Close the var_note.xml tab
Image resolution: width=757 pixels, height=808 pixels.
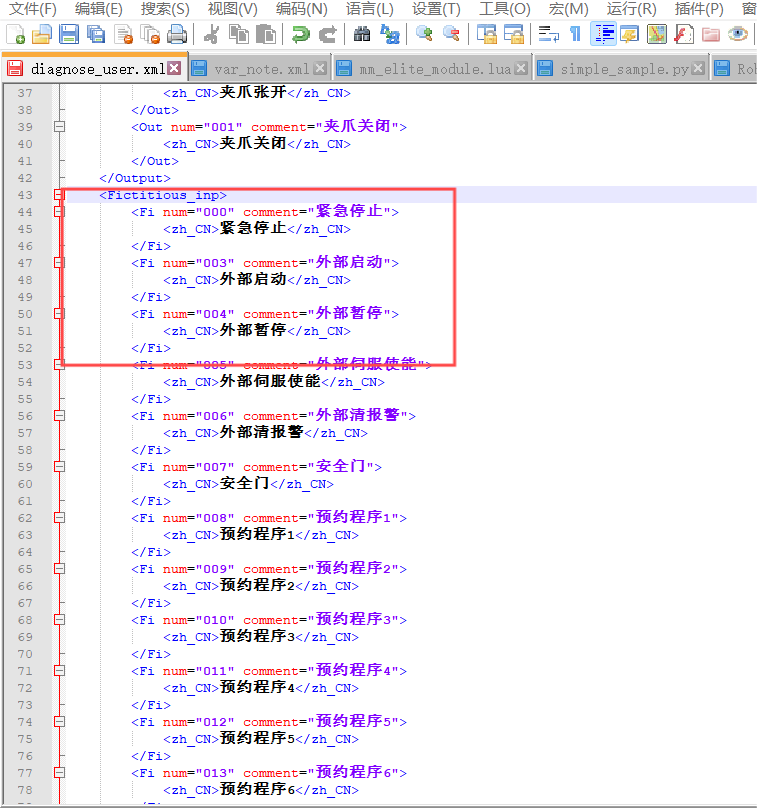click(319, 69)
